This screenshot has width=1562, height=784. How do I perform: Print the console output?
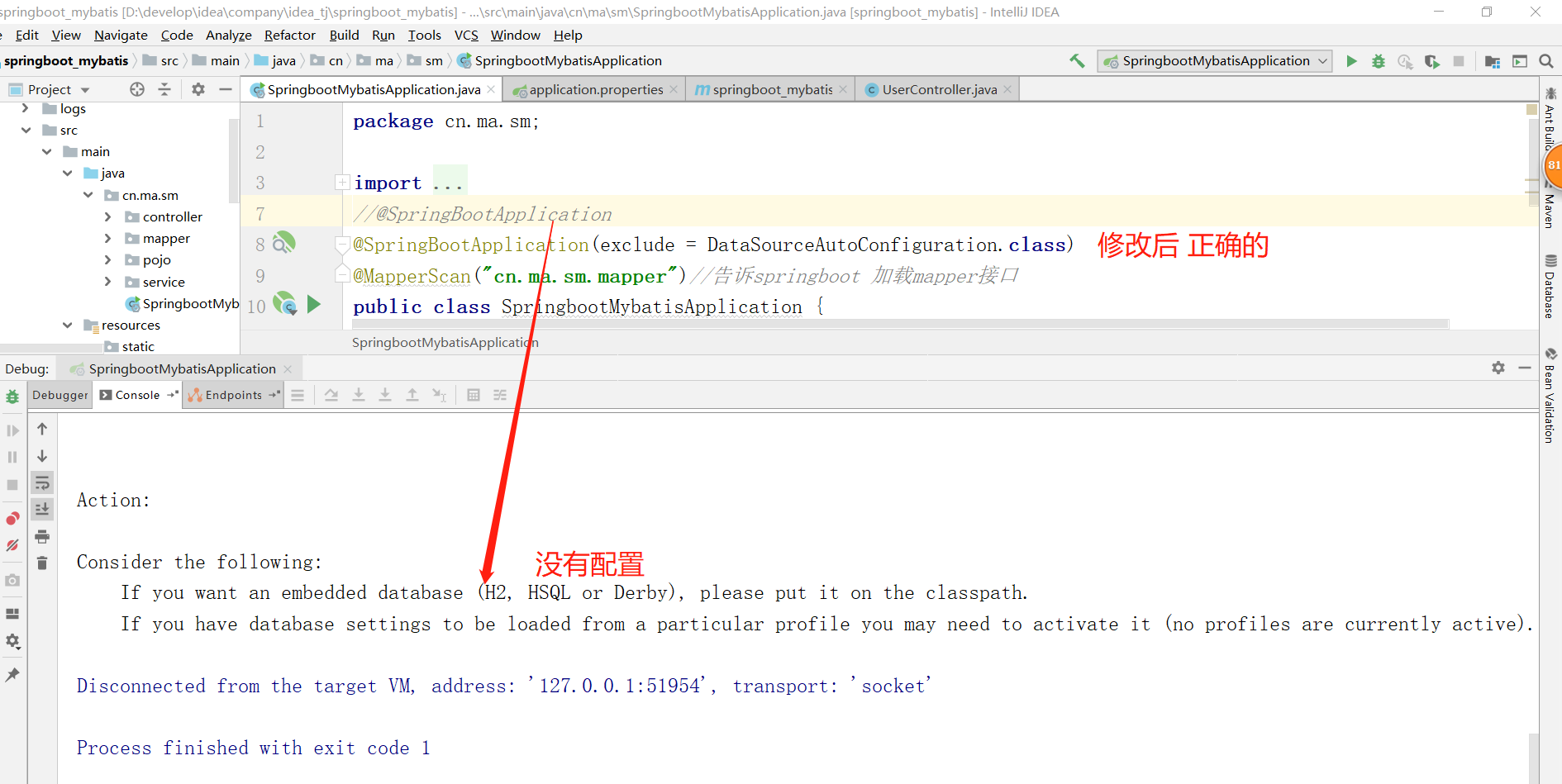pos(42,537)
